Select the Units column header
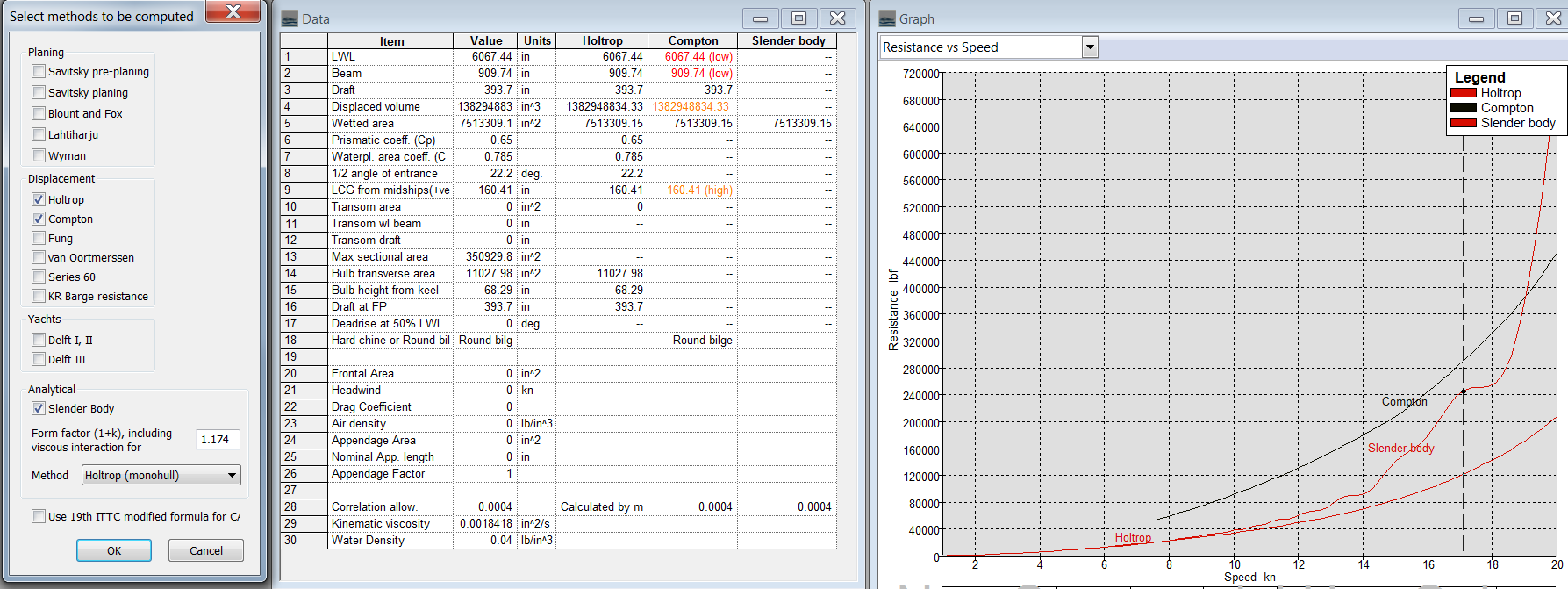This screenshot has height=589, width=1568. [x=537, y=41]
